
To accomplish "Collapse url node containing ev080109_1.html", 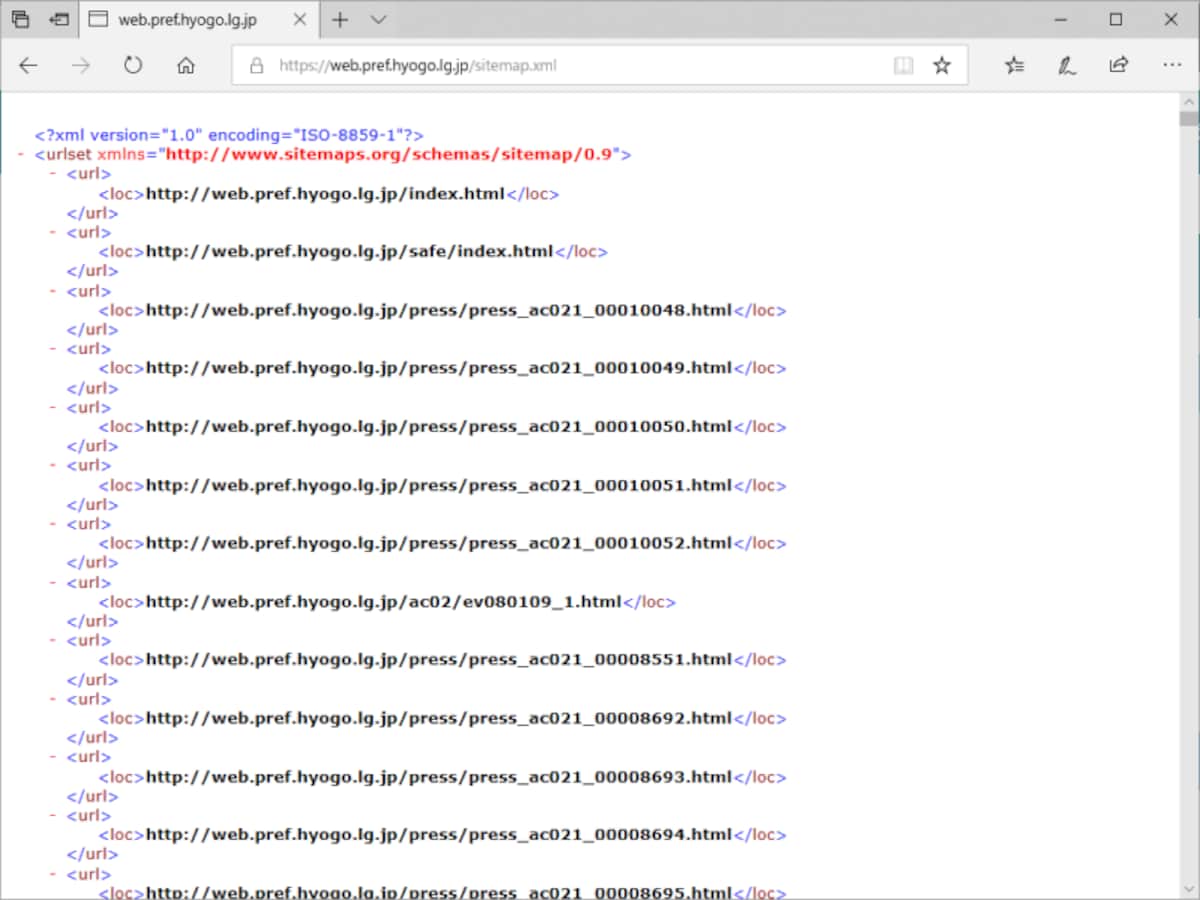I will coord(53,583).
